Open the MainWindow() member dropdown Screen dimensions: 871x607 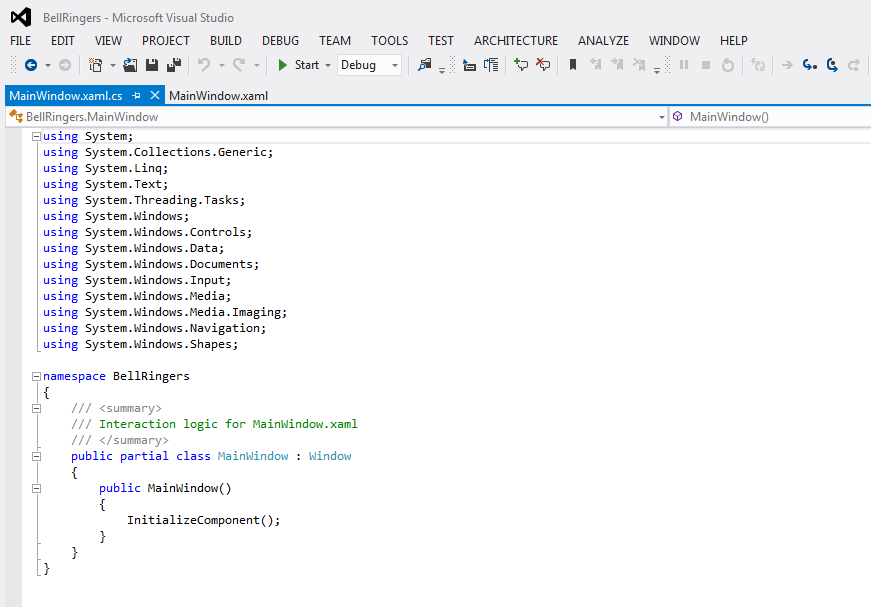(x=770, y=117)
